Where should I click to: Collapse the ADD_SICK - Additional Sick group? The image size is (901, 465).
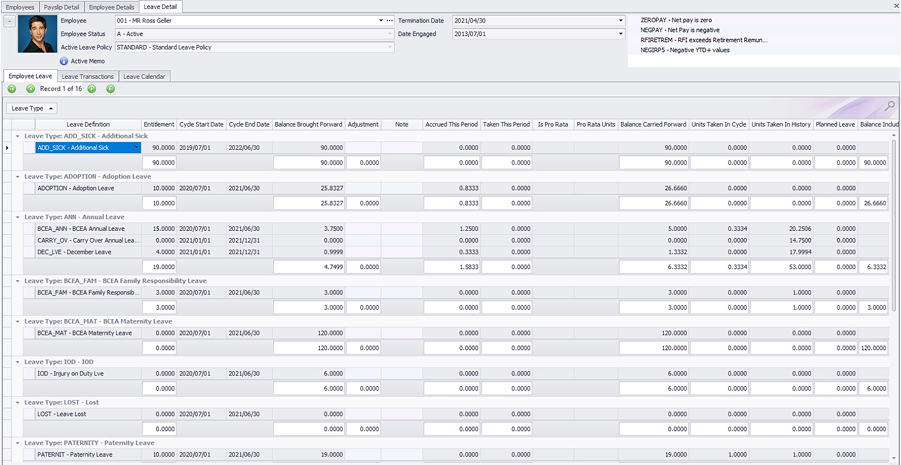click(x=18, y=135)
